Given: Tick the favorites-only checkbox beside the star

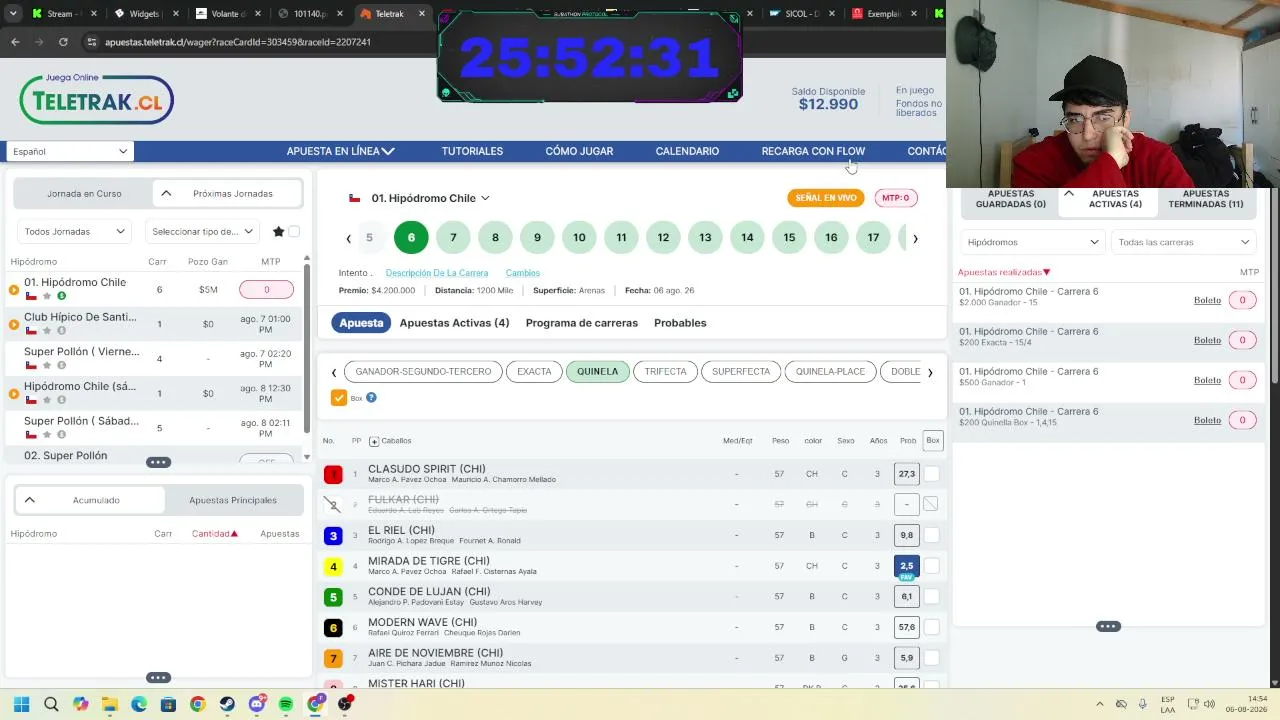Looking at the screenshot, I should coord(294,232).
